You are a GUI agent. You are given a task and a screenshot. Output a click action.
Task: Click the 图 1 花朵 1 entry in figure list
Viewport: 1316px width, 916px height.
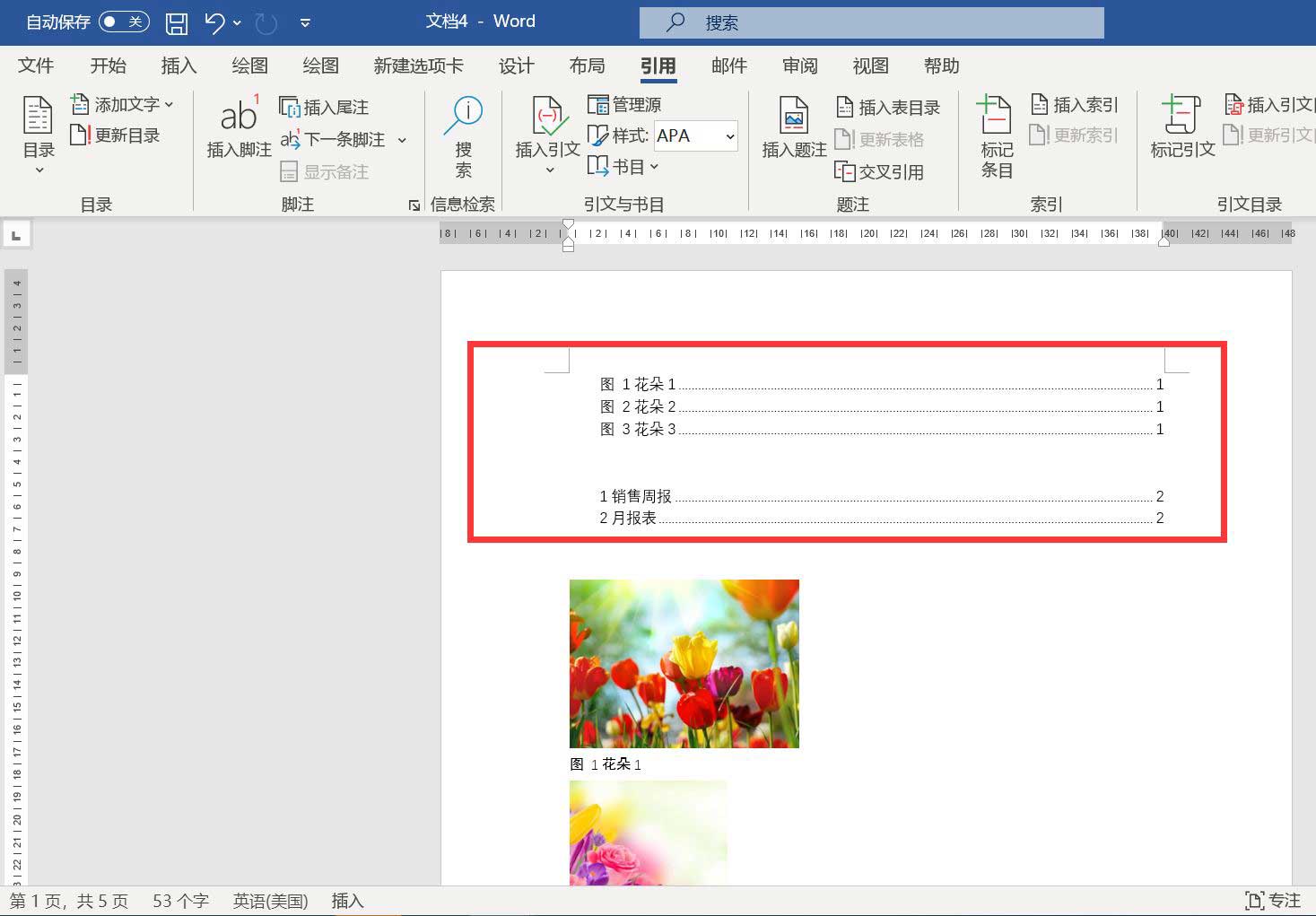pos(882,384)
